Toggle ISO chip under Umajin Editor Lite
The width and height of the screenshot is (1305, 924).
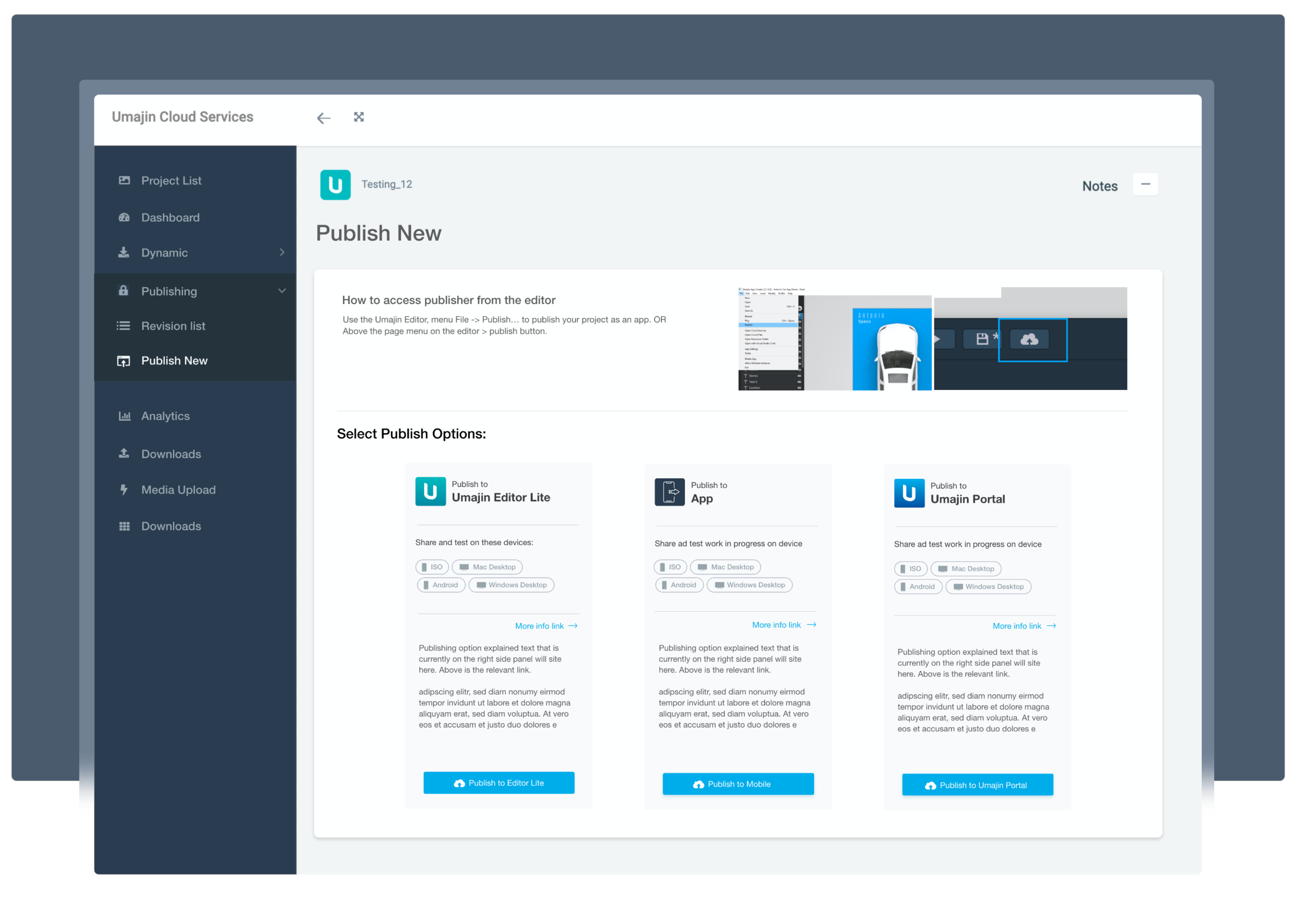coord(432,567)
